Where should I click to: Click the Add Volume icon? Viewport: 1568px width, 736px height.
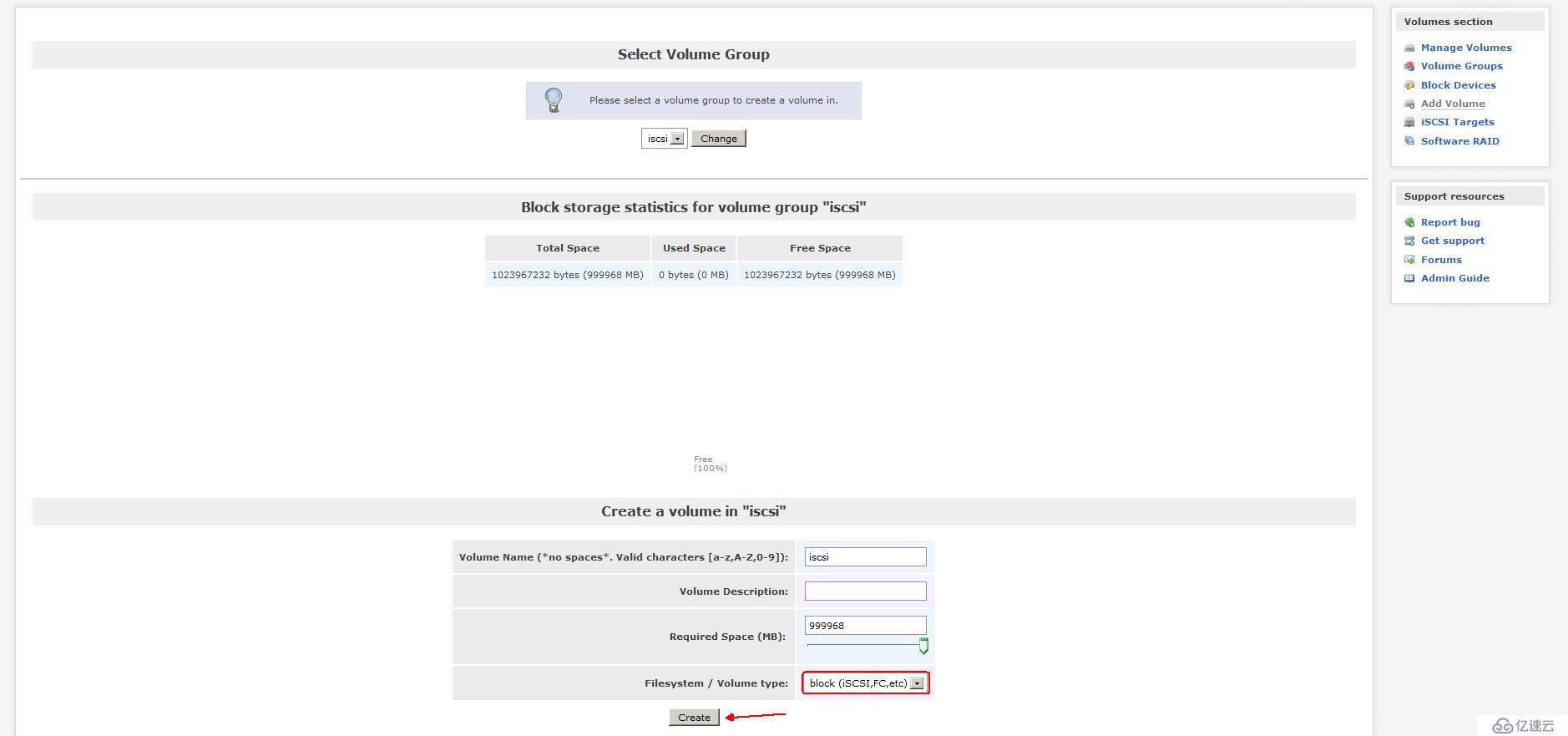[x=1409, y=104]
